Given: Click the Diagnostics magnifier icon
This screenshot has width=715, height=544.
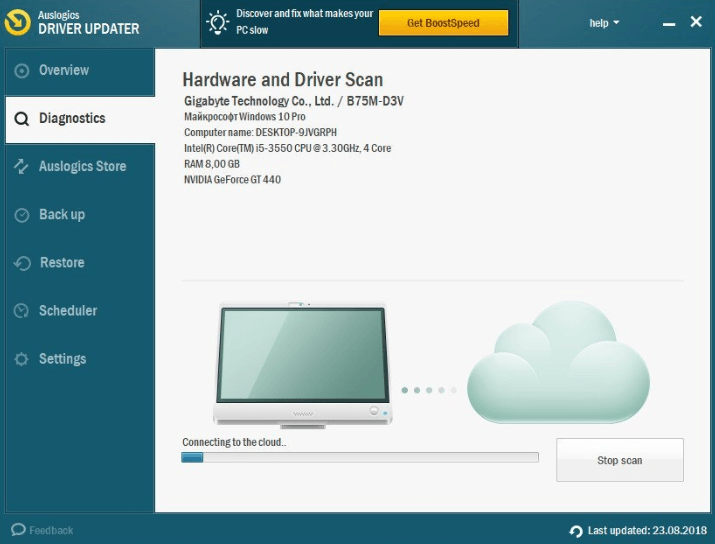Looking at the screenshot, I should [21, 119].
